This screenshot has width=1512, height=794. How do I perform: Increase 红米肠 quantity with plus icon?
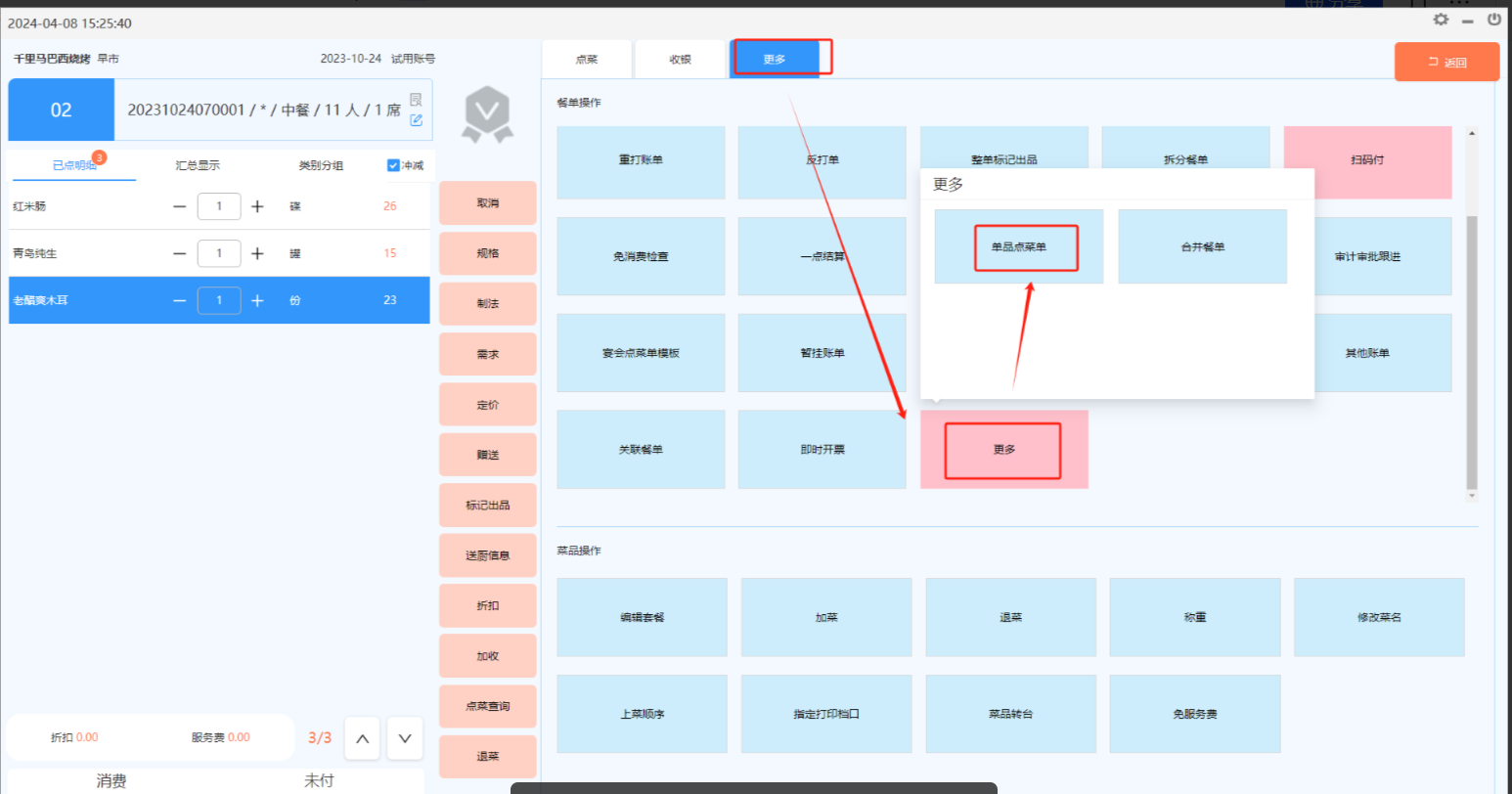pos(257,206)
